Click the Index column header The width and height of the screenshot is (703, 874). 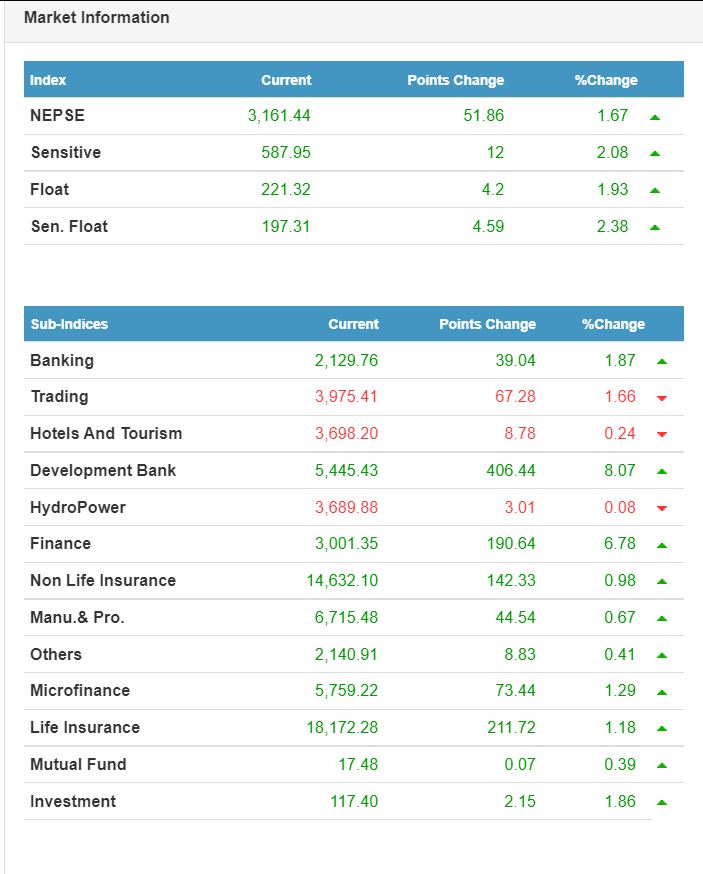point(48,80)
